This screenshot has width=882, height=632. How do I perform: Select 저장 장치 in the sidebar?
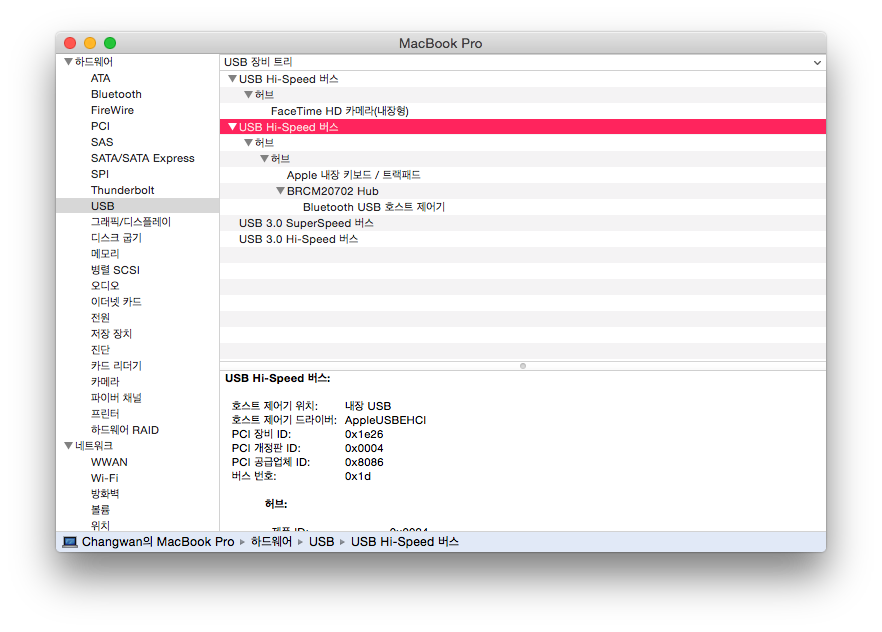click(111, 334)
